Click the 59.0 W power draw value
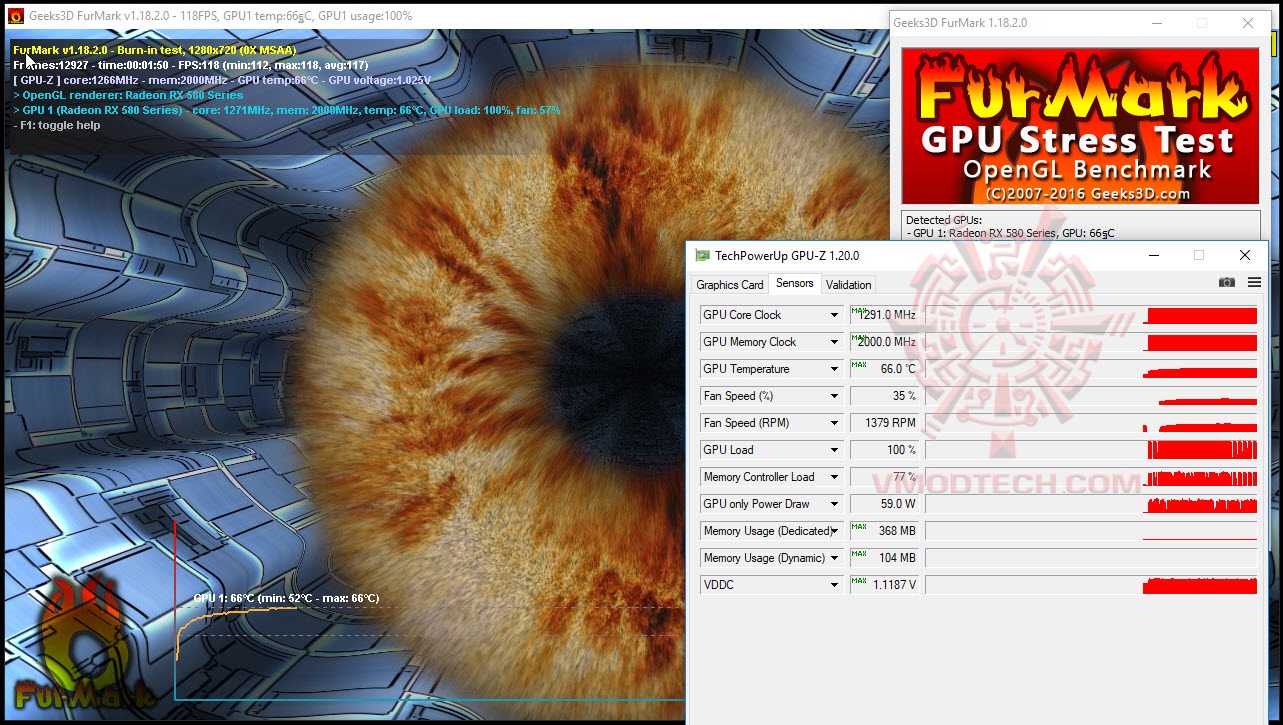Screen dimensions: 1283x725 point(884,504)
